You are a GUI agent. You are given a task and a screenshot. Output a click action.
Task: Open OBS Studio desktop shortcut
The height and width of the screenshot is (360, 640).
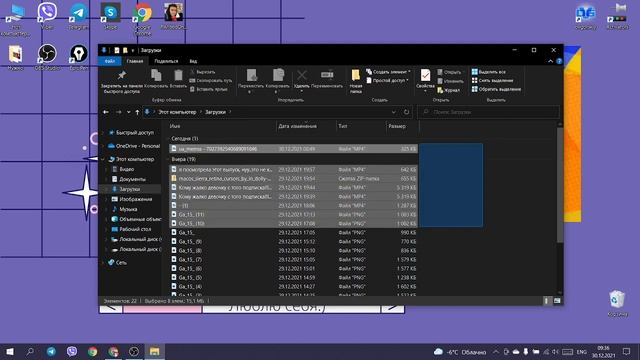pos(47,57)
